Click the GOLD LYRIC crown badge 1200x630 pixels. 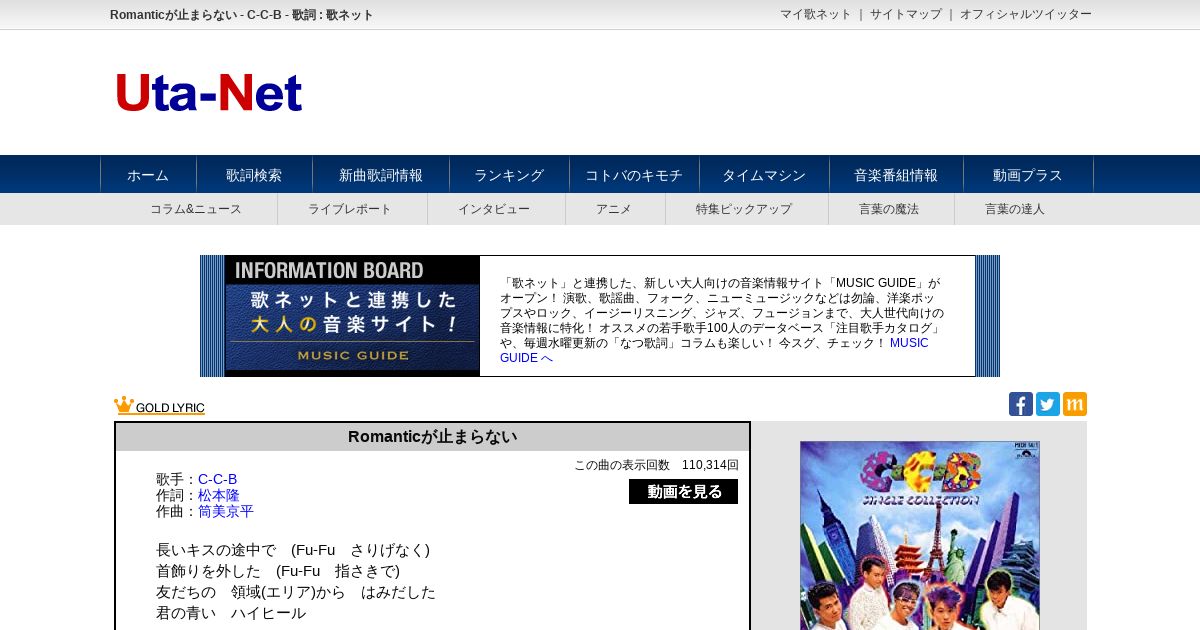pos(159,406)
